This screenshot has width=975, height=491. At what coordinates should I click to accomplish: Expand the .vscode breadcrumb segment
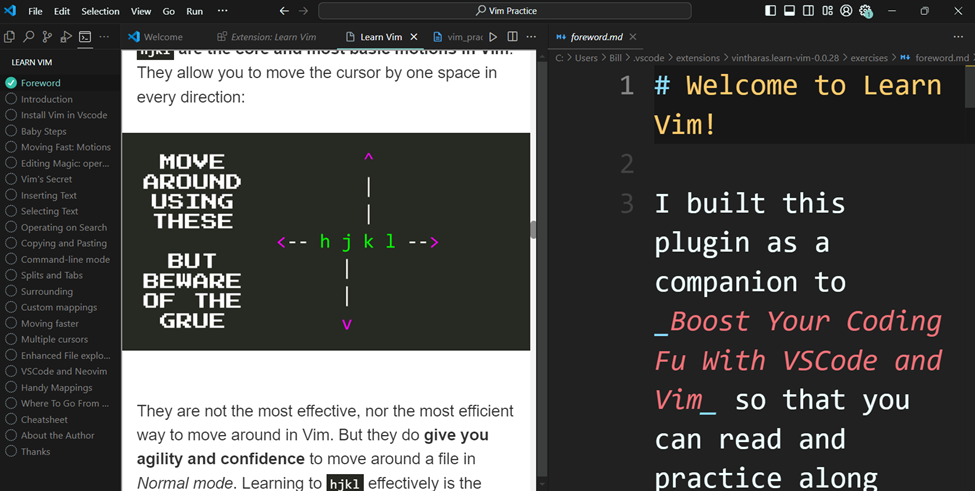tap(649, 58)
